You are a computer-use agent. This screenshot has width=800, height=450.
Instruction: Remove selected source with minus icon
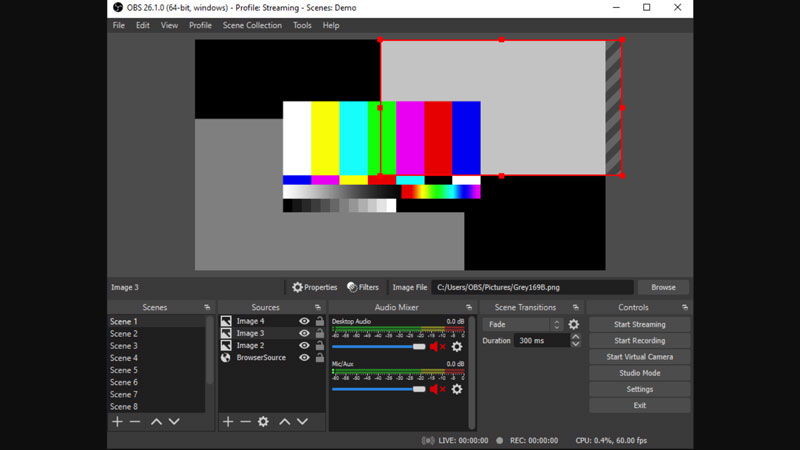(245, 422)
